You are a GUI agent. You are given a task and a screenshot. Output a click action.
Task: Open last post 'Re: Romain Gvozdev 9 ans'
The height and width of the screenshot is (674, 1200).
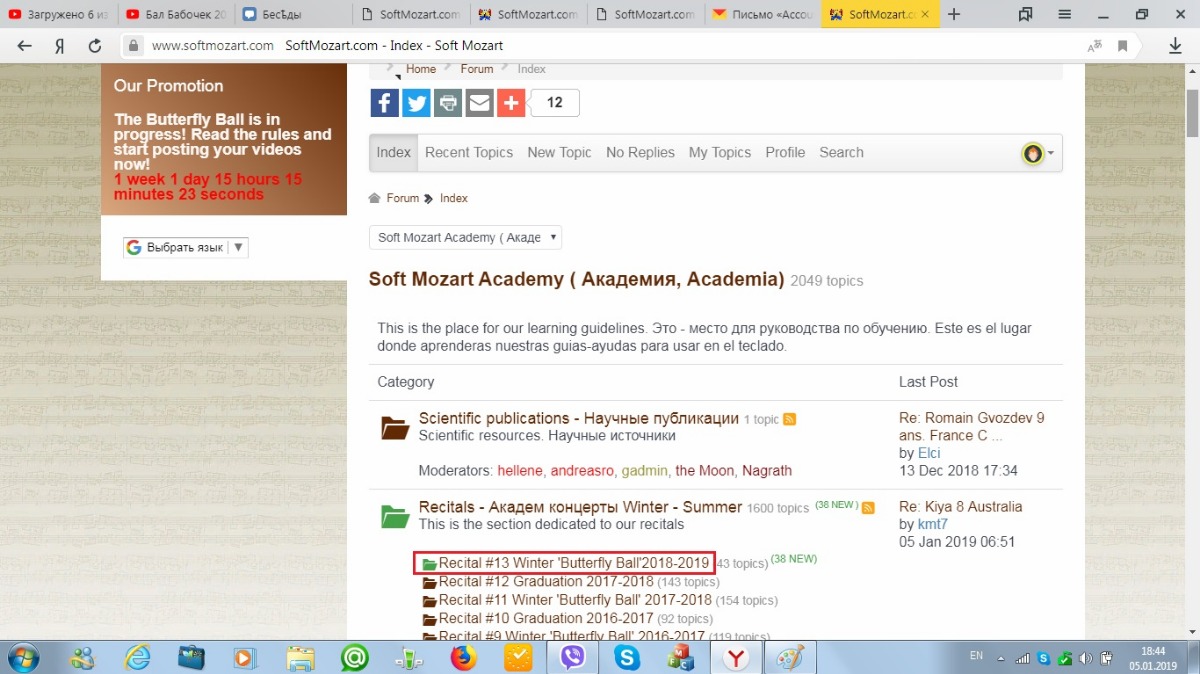(972, 427)
